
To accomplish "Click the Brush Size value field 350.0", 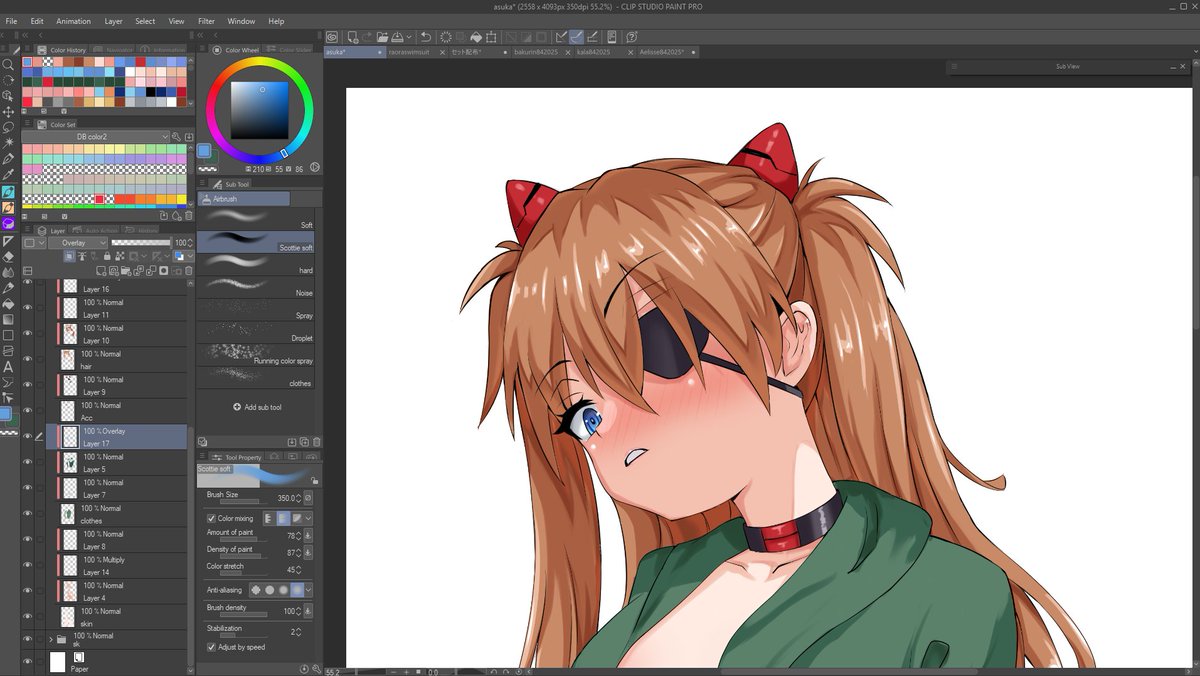I will point(286,498).
